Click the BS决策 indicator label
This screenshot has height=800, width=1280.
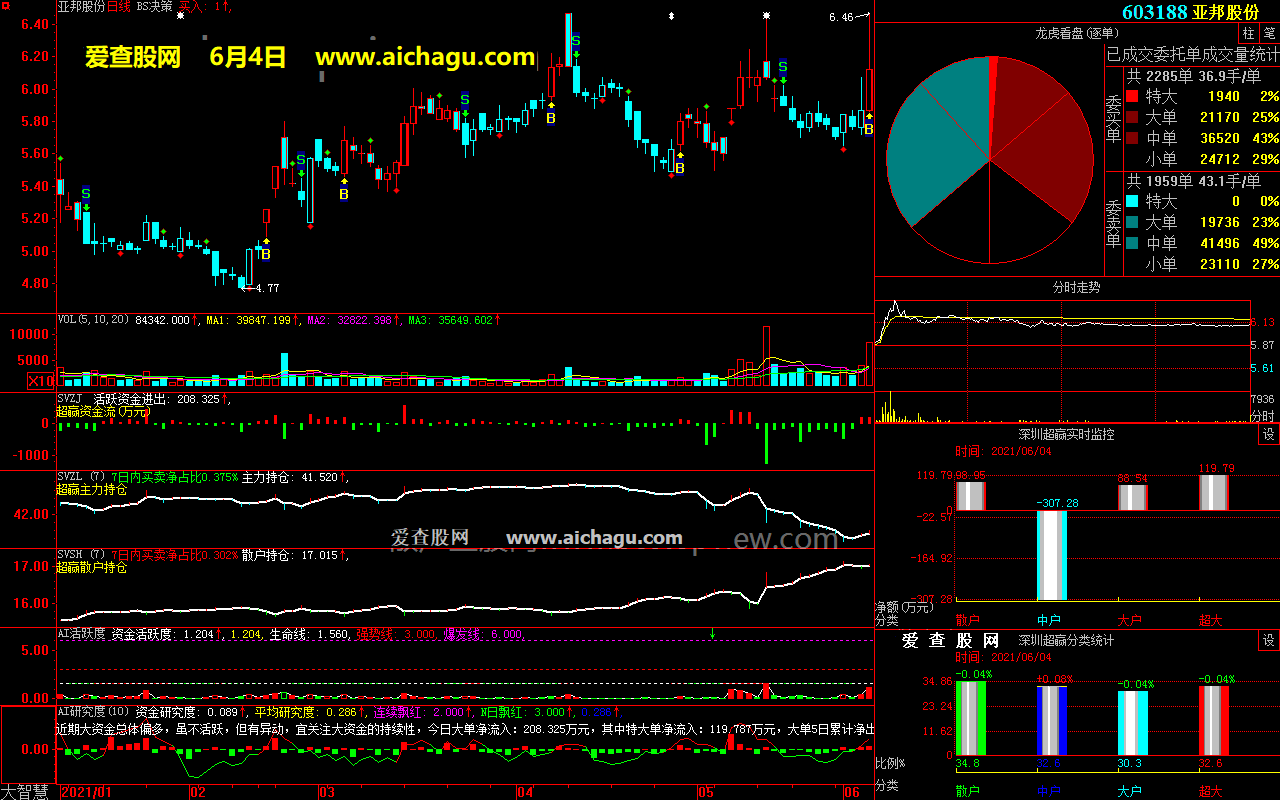pyautogui.click(x=154, y=6)
